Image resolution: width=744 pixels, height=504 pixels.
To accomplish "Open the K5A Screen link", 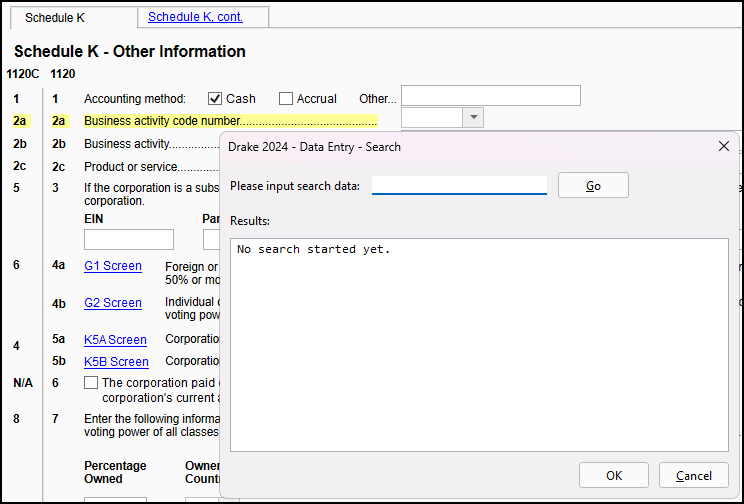I will (x=115, y=340).
